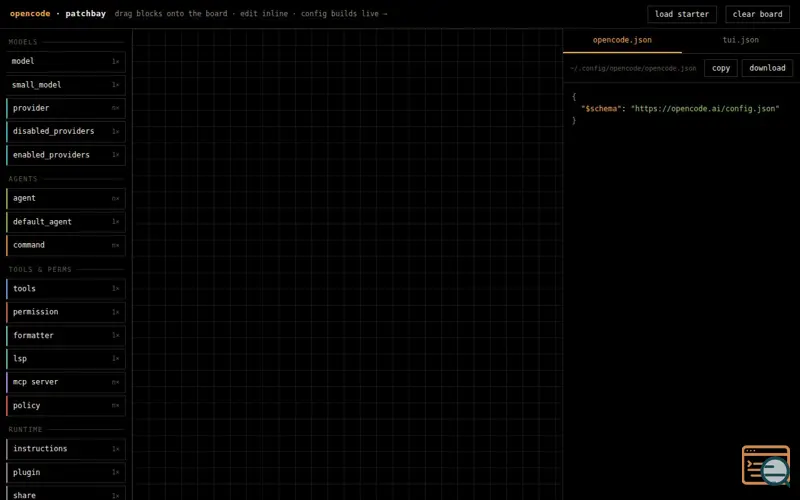The image size is (800, 500).
Task: Click the patchbay title text
Action: pos(85,14)
